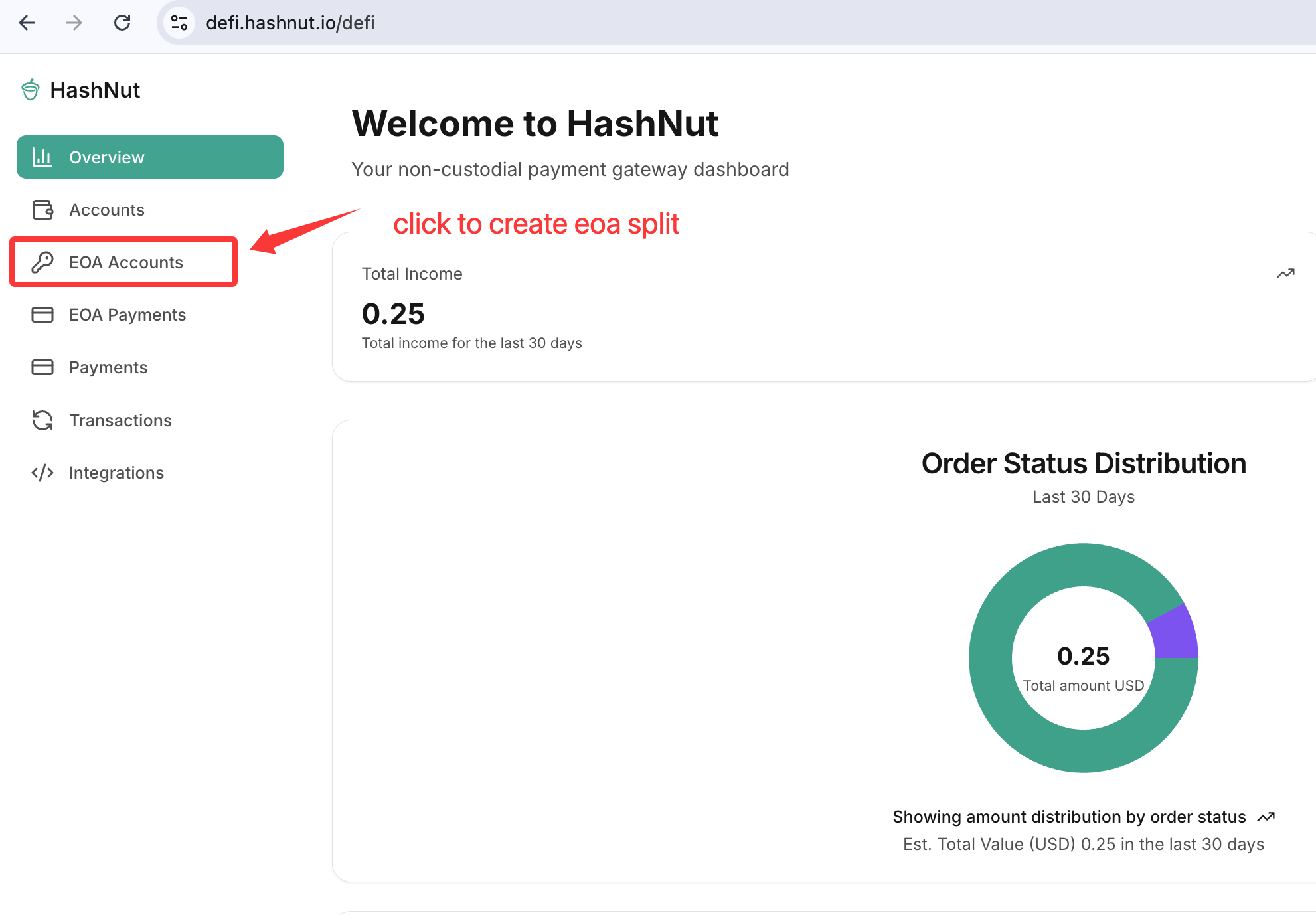Open the Accounts menu item
Viewport: 1316px width, 915px height.
point(150,210)
